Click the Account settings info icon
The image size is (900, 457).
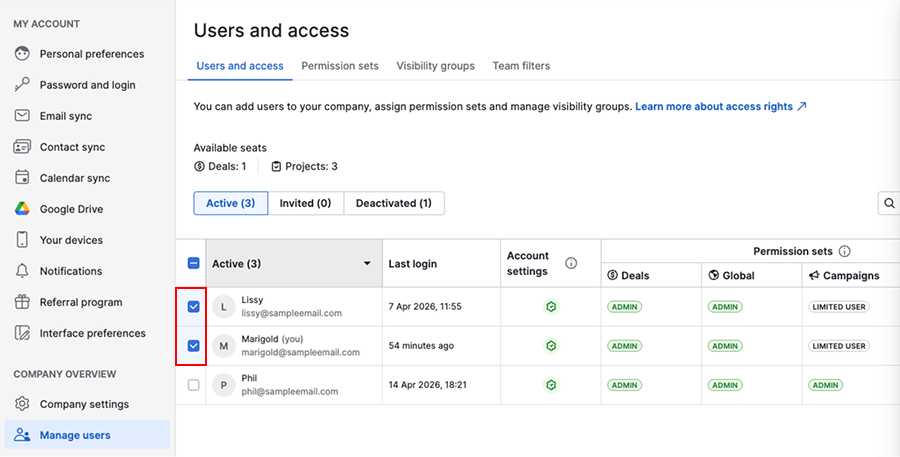571,264
